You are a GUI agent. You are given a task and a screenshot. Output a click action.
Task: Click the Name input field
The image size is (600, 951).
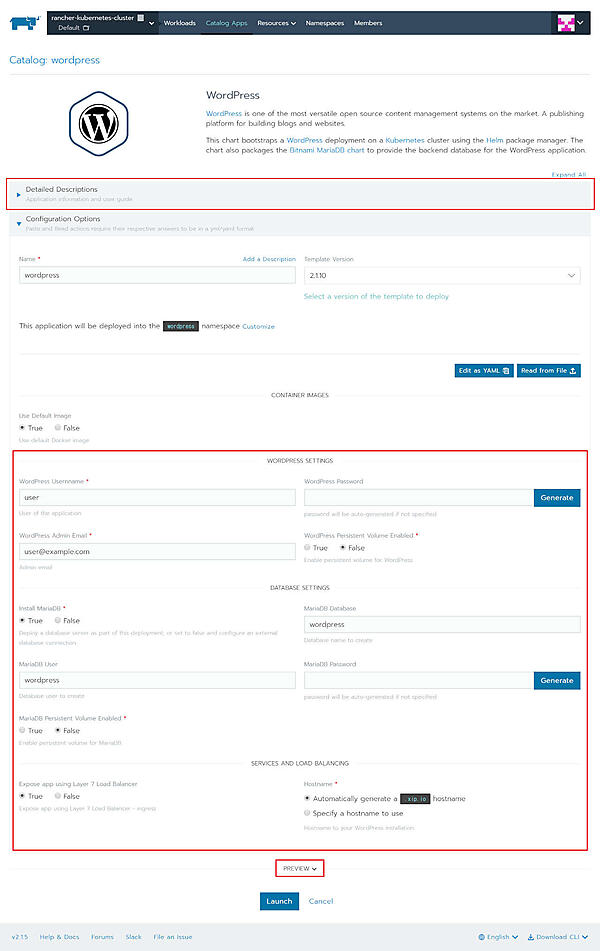(157, 275)
